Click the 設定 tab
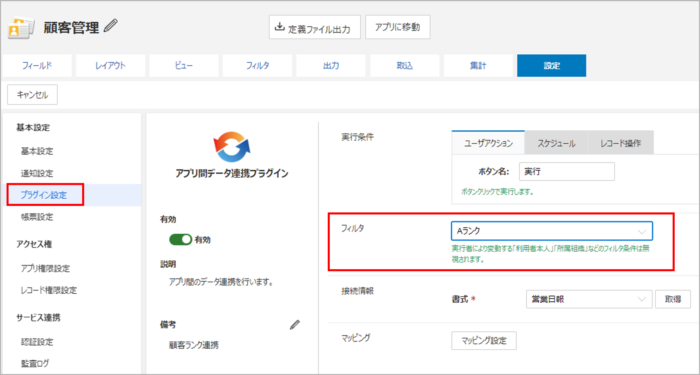 (551, 66)
